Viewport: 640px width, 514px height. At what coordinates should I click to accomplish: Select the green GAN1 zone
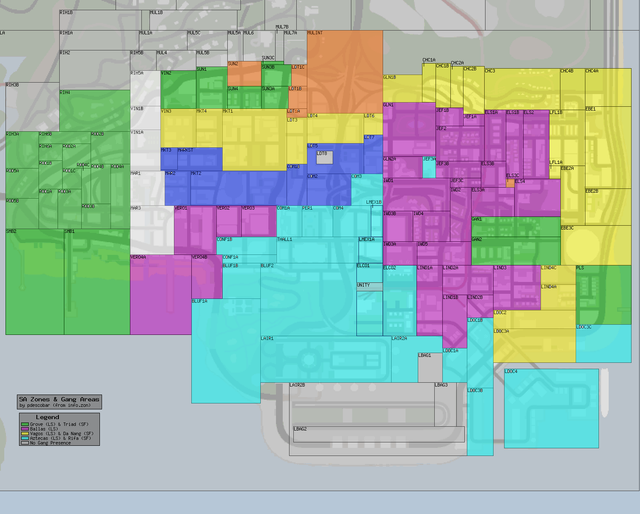pos(516,227)
